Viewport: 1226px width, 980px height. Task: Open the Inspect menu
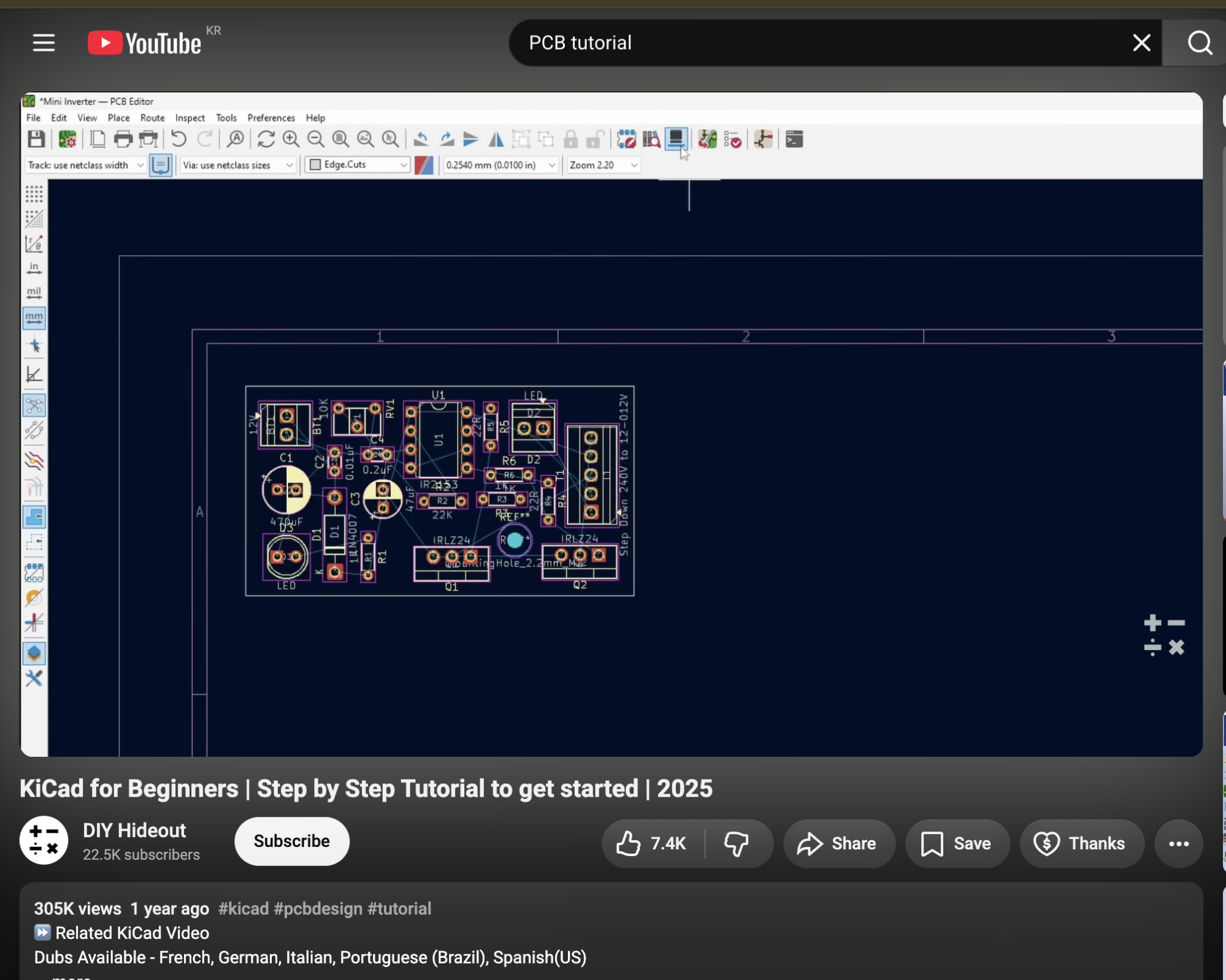190,118
